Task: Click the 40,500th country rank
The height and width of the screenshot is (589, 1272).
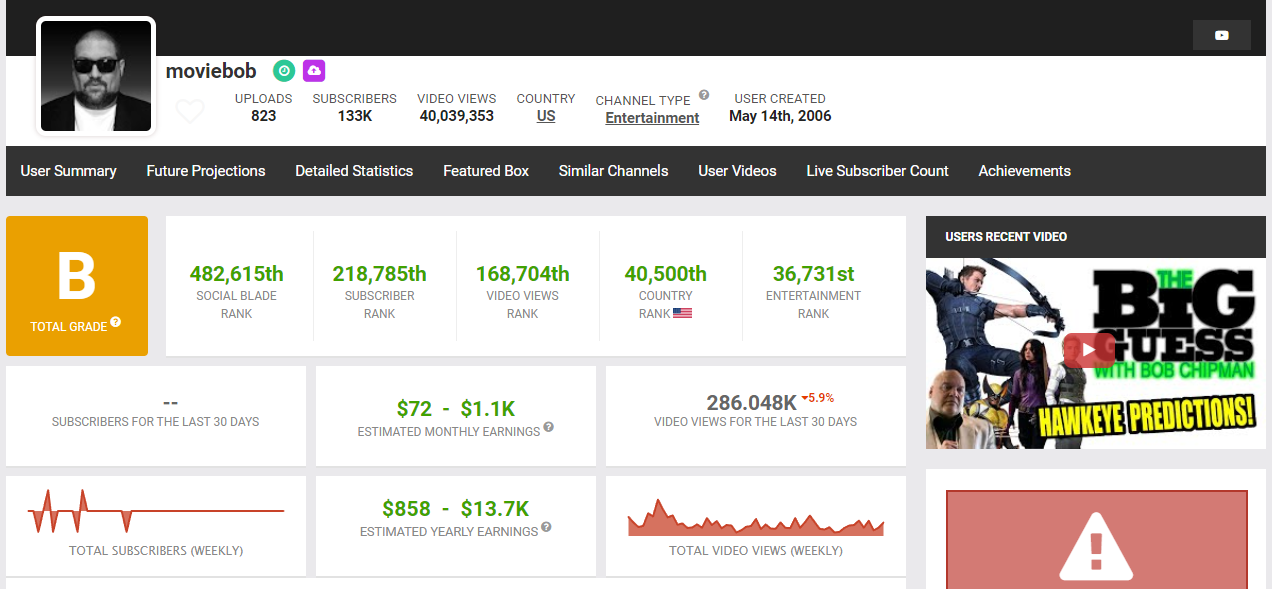Action: click(666, 273)
